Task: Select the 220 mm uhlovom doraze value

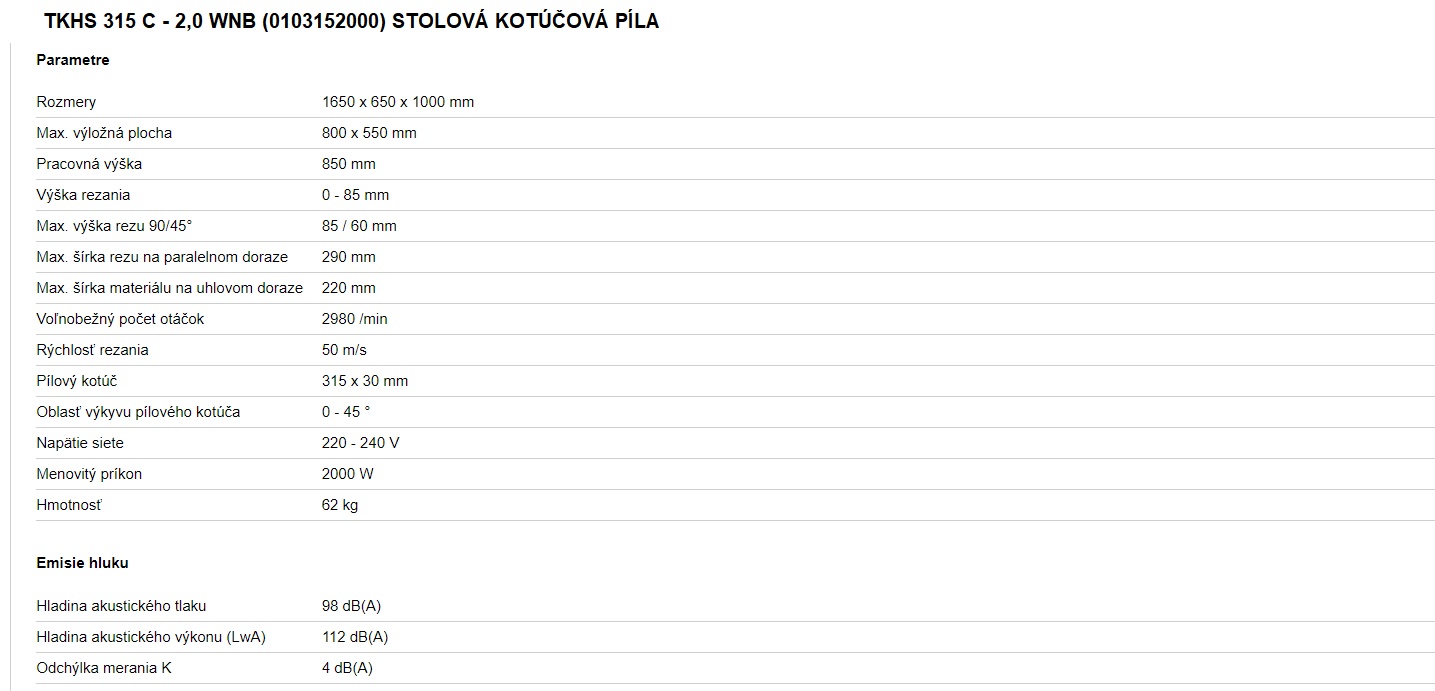Action: coord(349,288)
